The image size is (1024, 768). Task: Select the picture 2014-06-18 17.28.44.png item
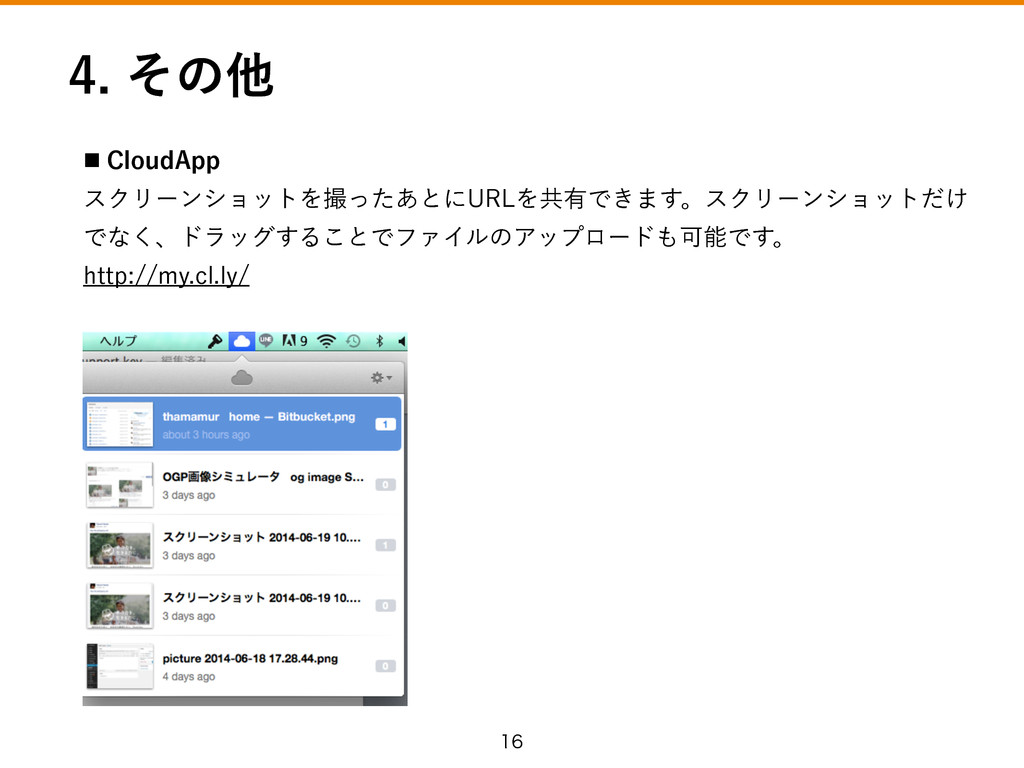click(242, 666)
